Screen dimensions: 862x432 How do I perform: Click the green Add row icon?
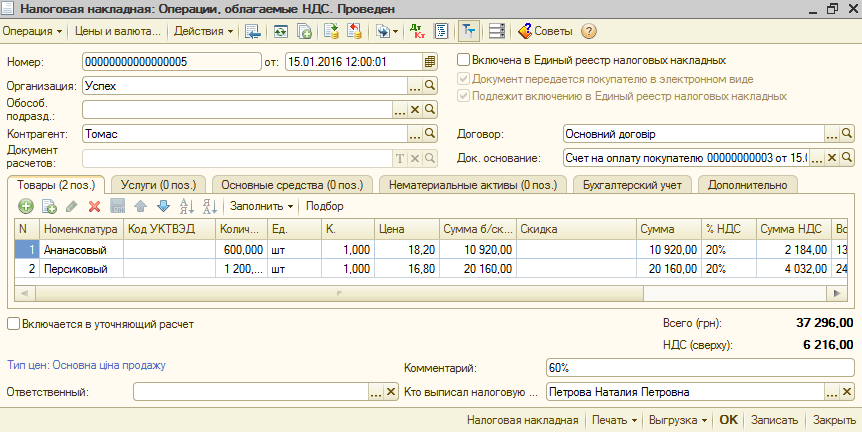tap(26, 206)
